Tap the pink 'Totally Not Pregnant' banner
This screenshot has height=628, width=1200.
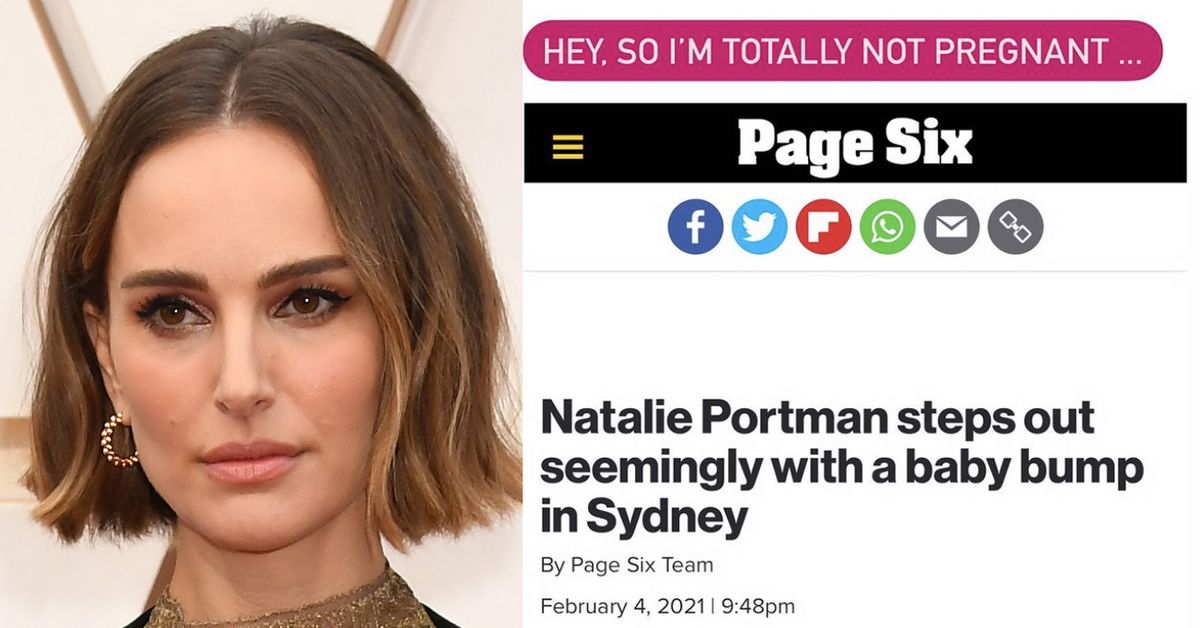(842, 50)
